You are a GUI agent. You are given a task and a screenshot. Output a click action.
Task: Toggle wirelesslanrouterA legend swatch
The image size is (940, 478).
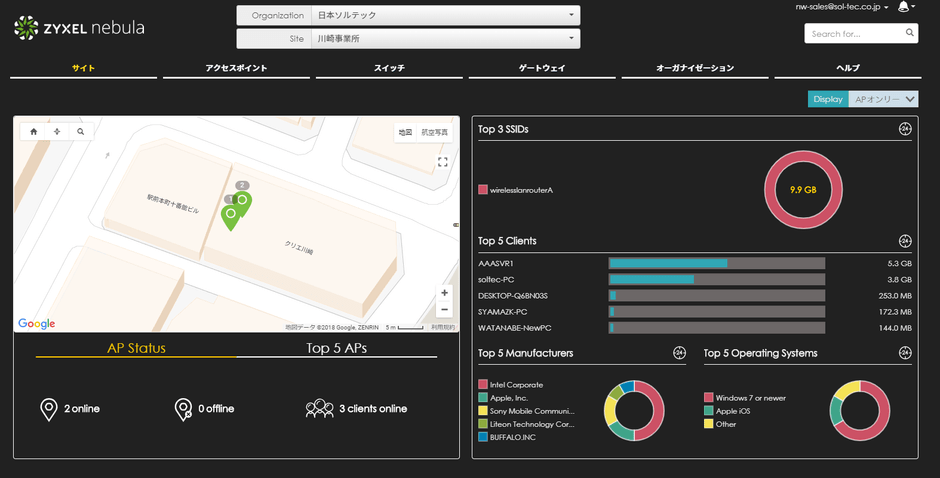[483, 189]
